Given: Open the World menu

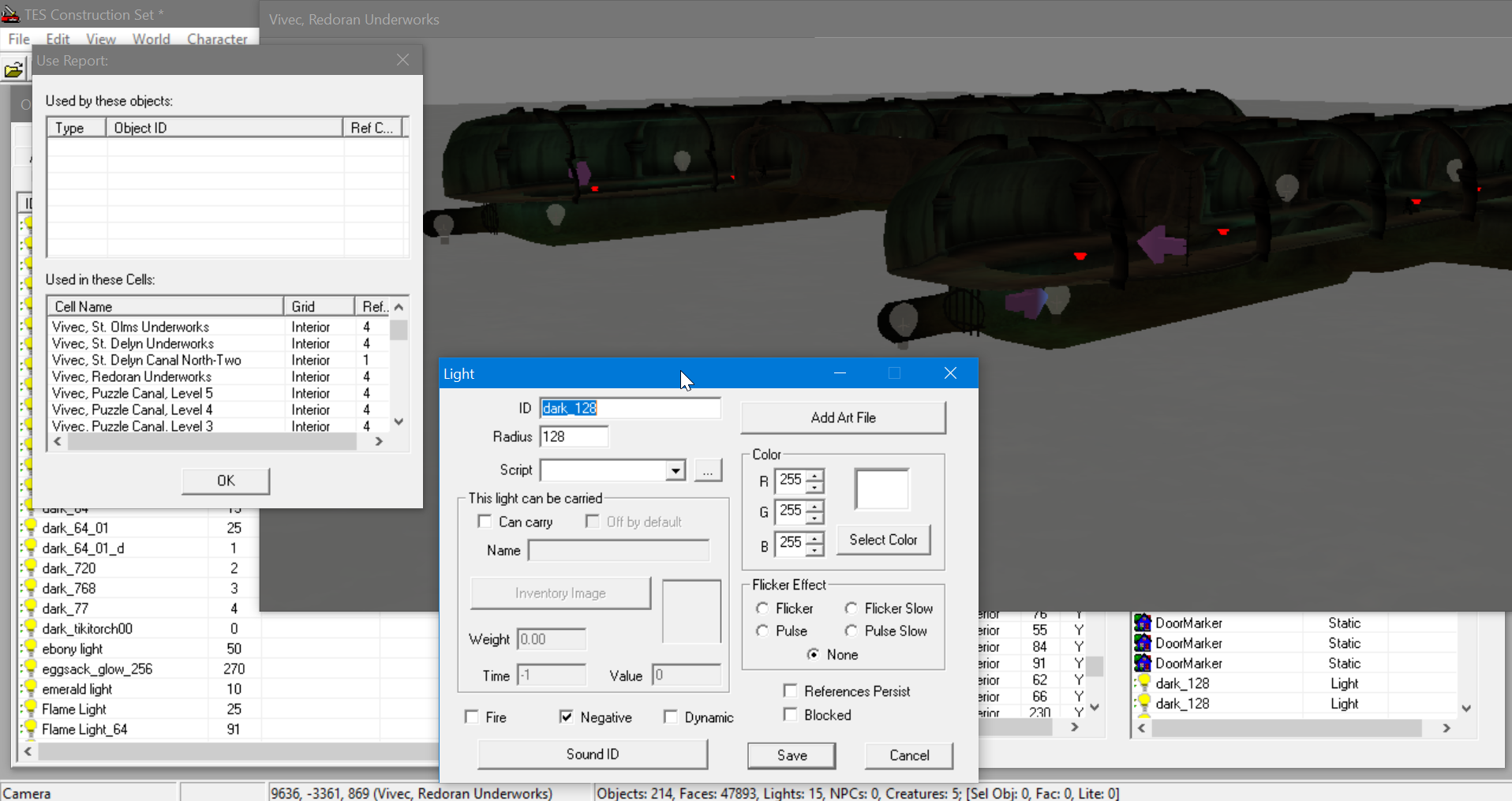Looking at the screenshot, I should [x=151, y=39].
